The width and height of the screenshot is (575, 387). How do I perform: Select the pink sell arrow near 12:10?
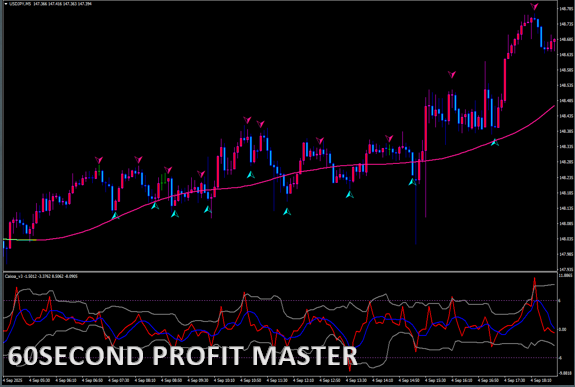point(320,141)
